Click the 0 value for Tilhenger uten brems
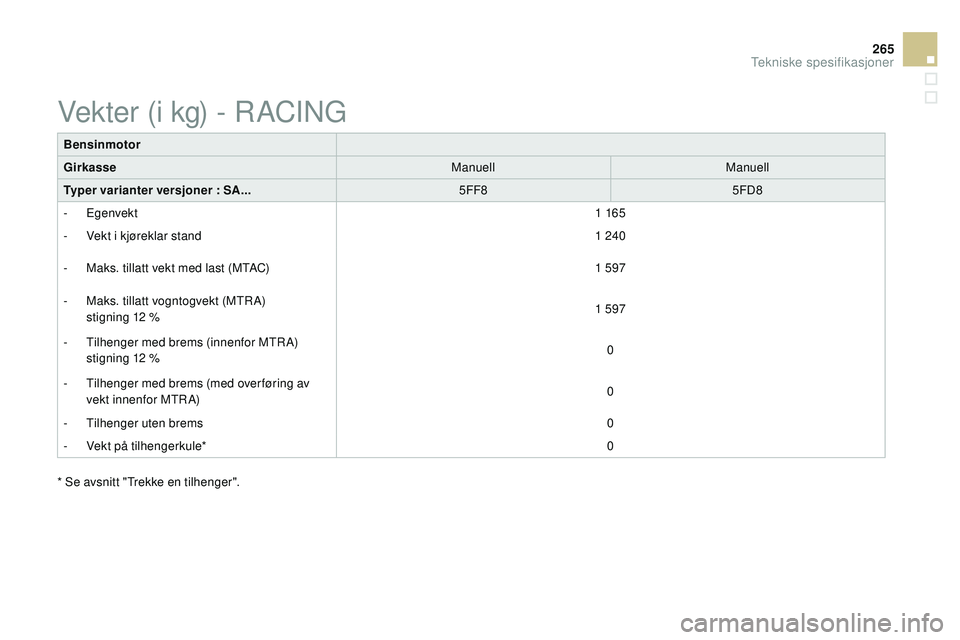The width and height of the screenshot is (960, 640). click(610, 423)
